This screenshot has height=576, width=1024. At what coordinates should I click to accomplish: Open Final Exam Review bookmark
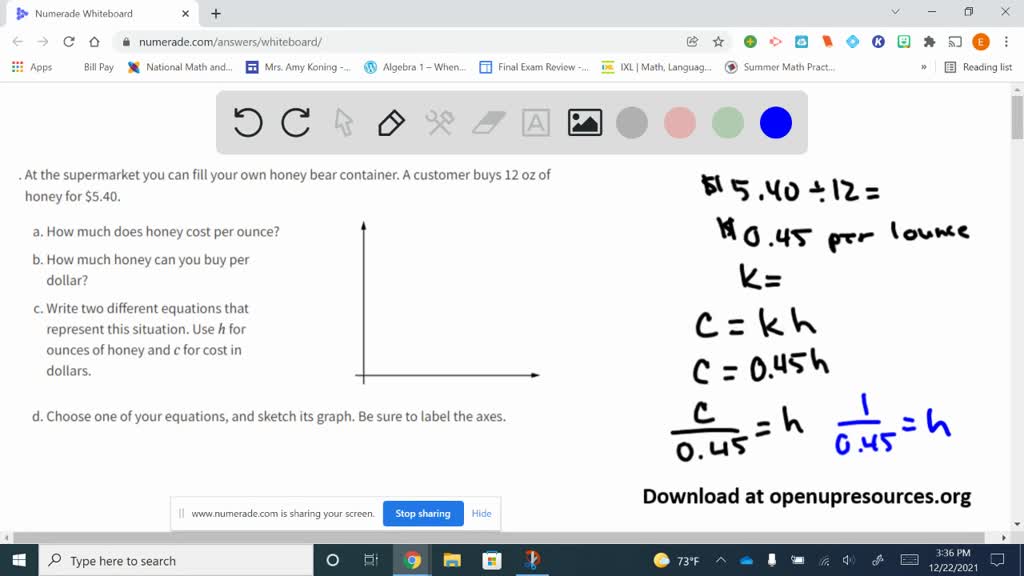(534, 67)
